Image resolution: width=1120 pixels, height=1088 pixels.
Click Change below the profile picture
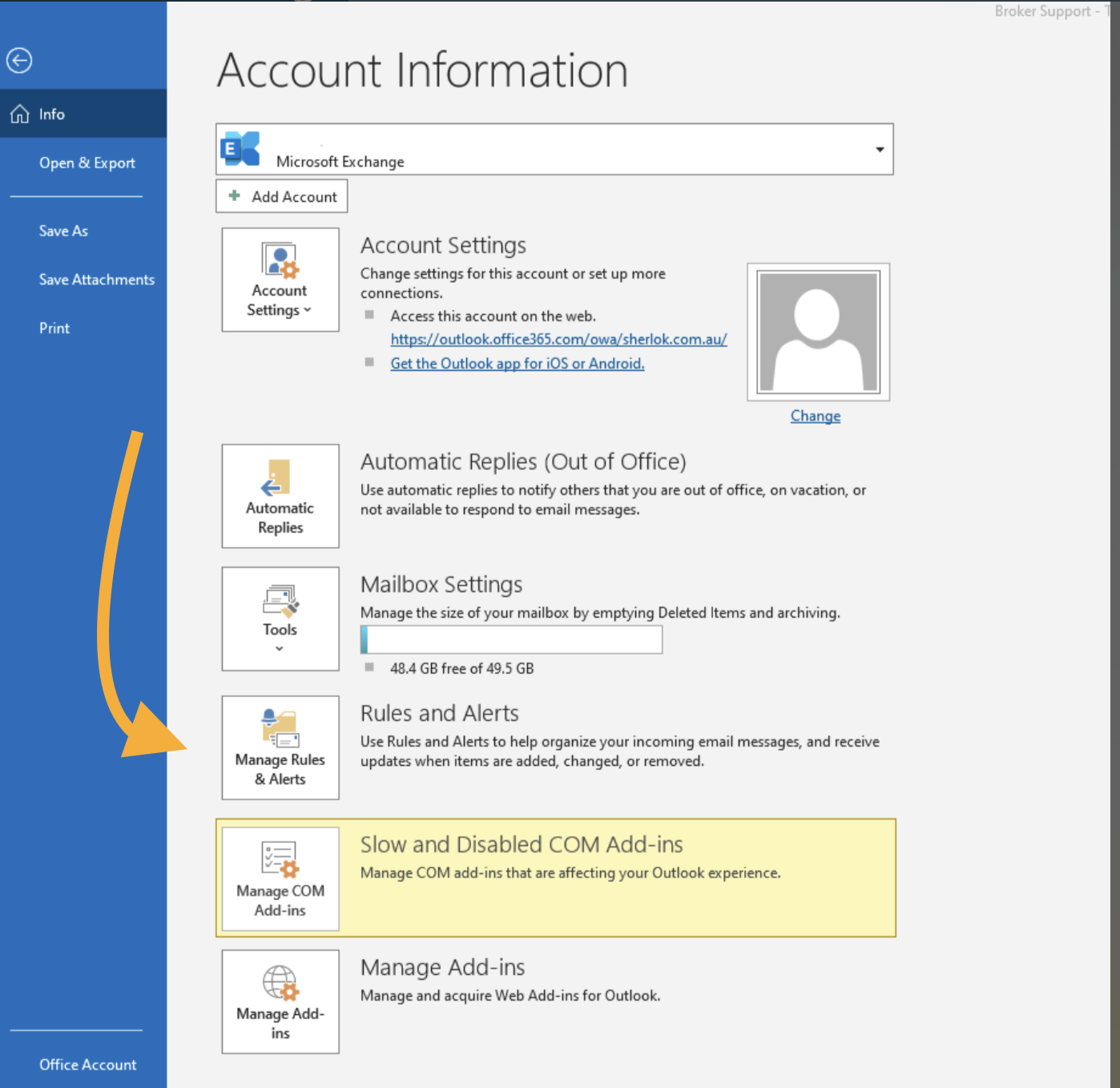tap(815, 415)
